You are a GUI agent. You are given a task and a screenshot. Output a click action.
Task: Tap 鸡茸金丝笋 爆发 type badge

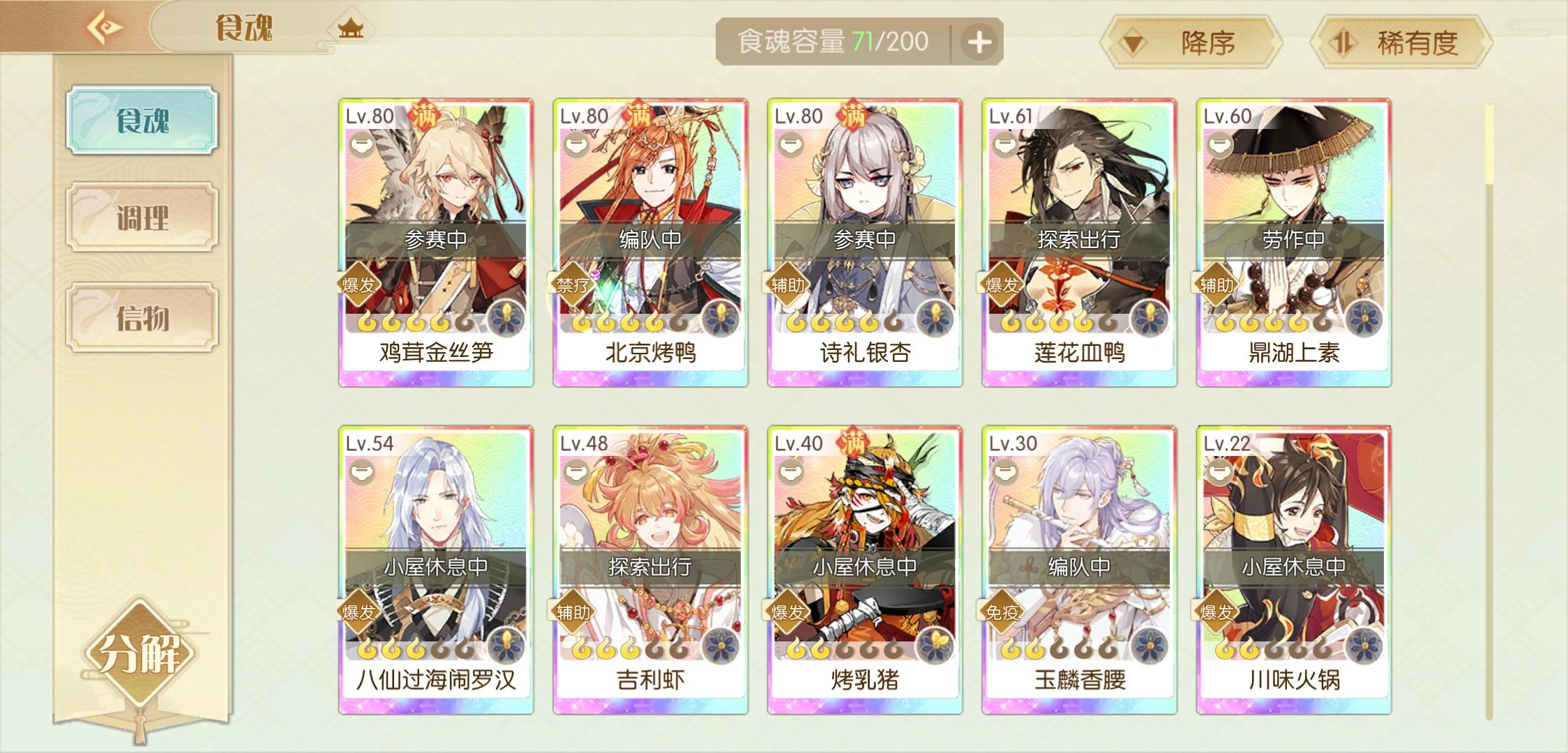pyautogui.click(x=359, y=284)
